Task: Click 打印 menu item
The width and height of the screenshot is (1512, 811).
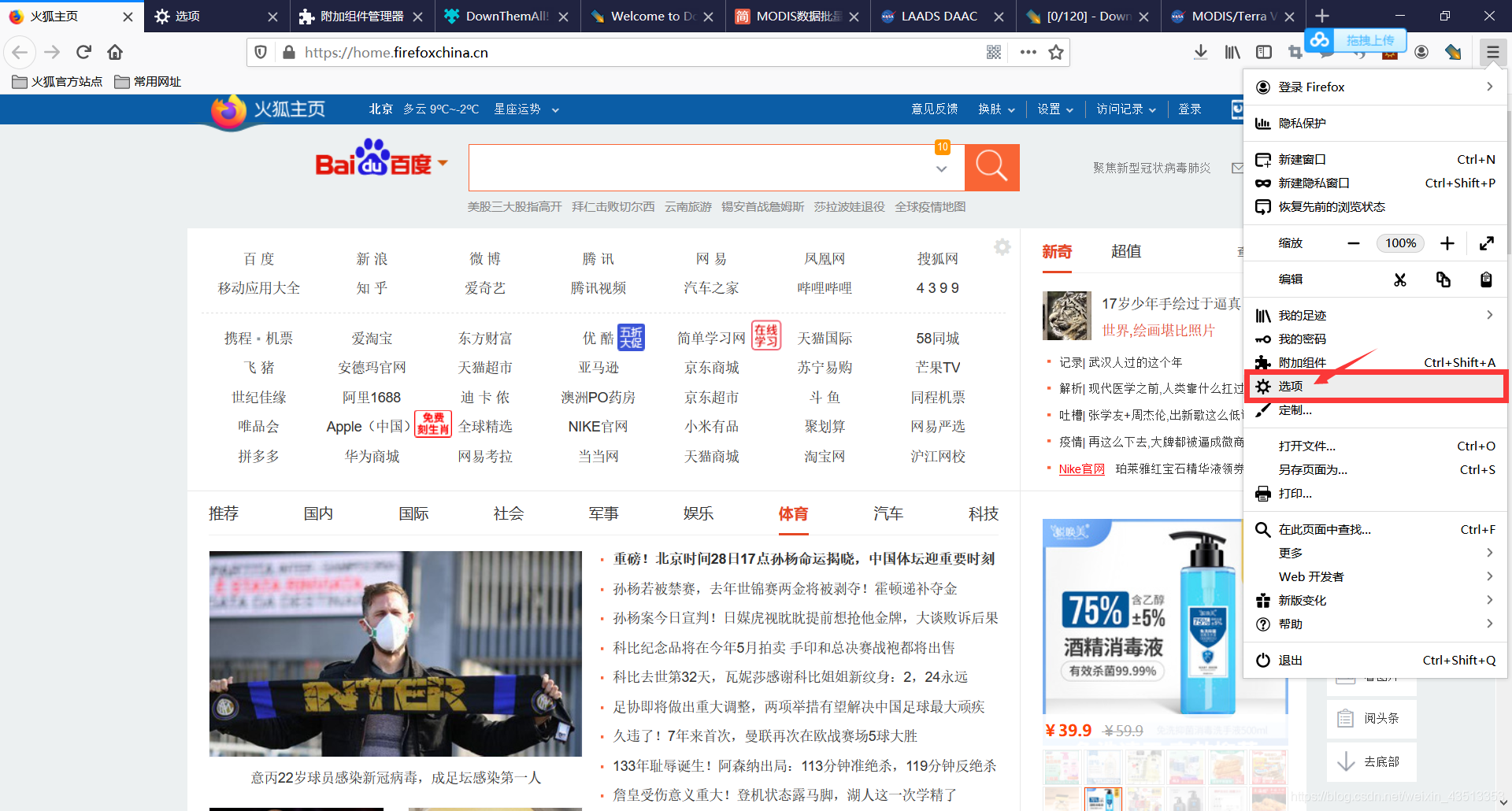Action: click(x=1374, y=494)
